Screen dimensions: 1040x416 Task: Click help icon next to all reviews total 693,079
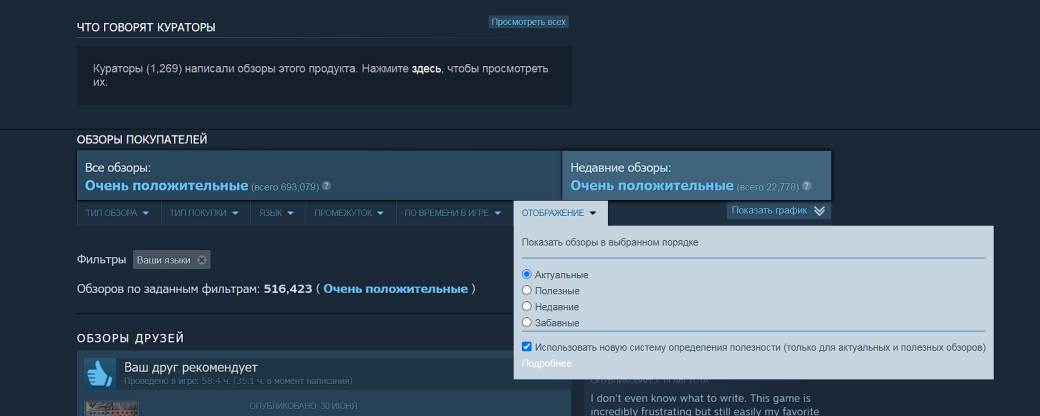pyautogui.click(x=326, y=186)
